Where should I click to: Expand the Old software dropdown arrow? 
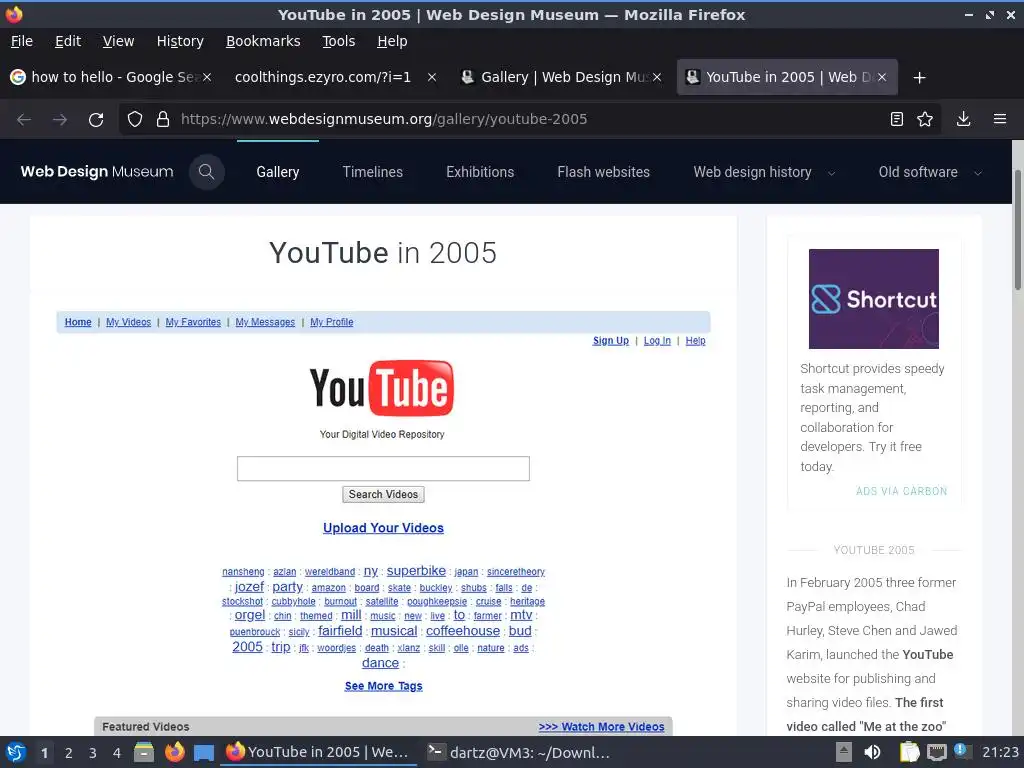978,173
